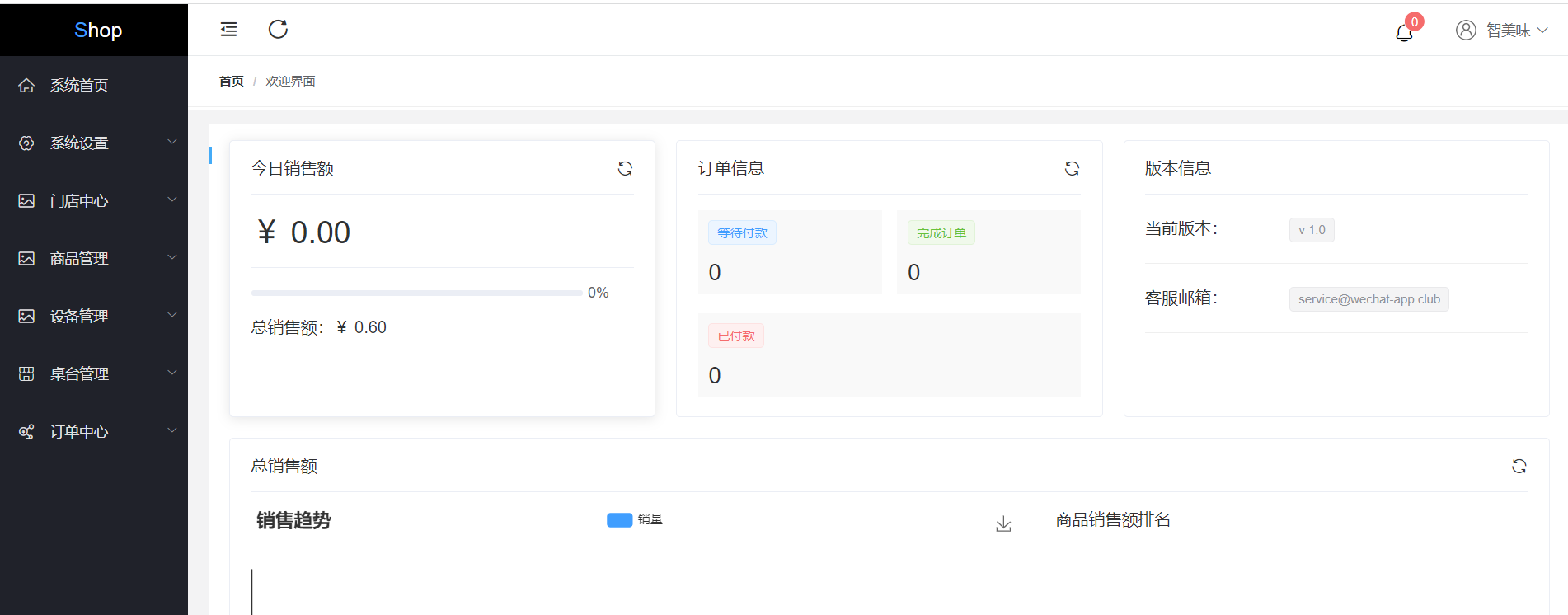Click the user avatar icon
Screen dimensions: 1568x615
tap(1466, 31)
